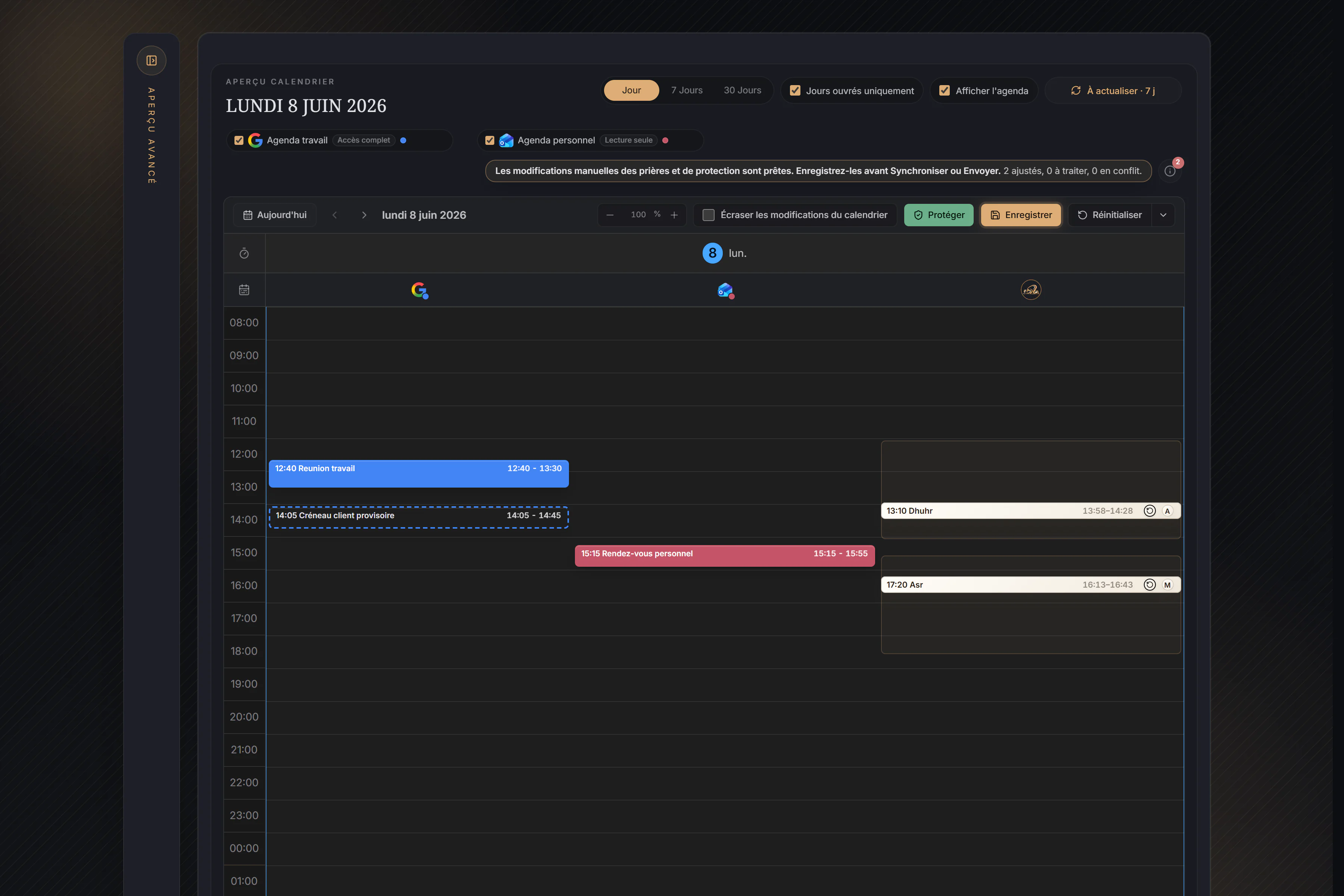Click the calendar icon beside the source columns
The width and height of the screenshot is (1344, 896).
pyautogui.click(x=244, y=290)
